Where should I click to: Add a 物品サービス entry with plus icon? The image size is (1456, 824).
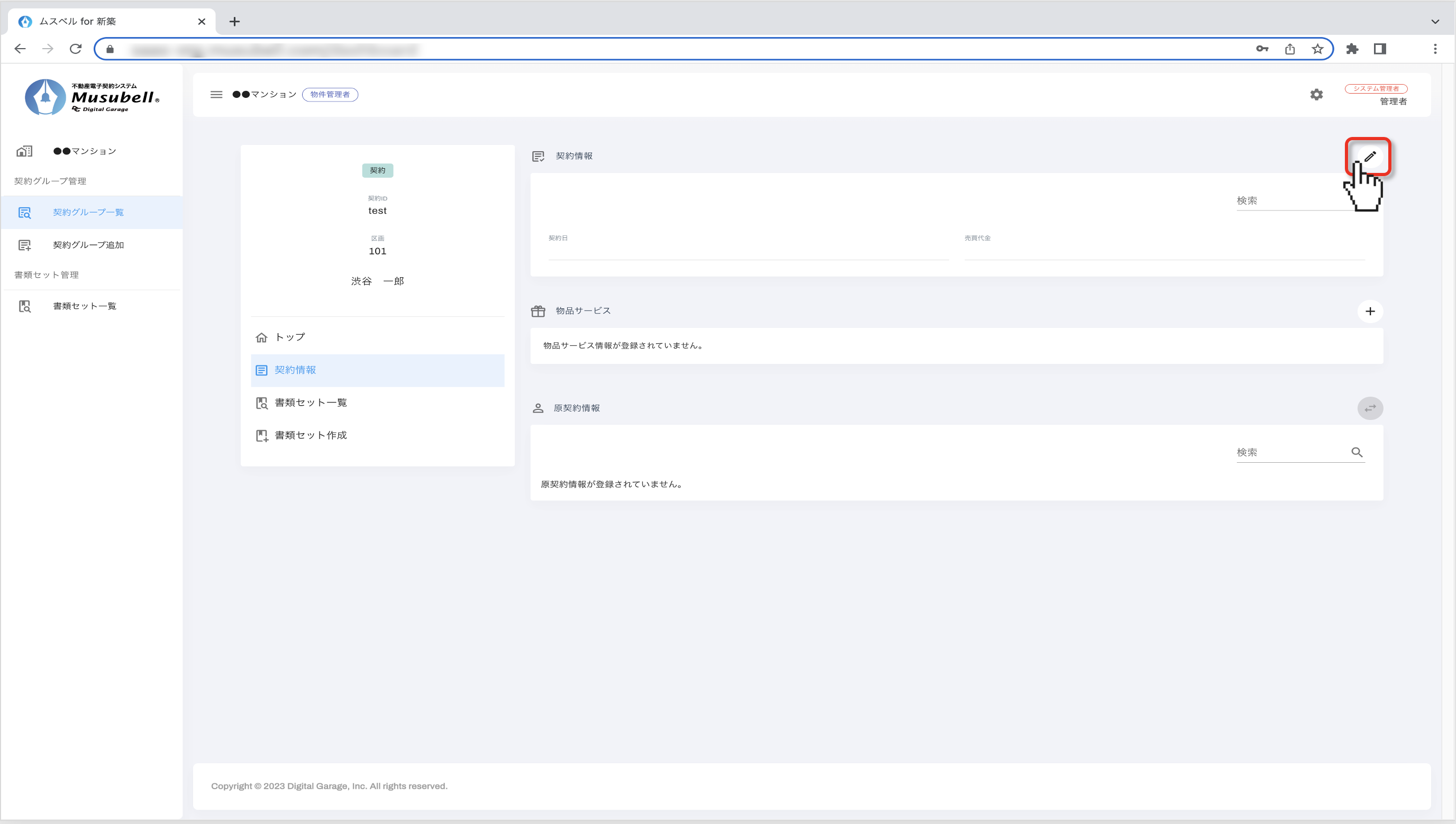click(1369, 312)
